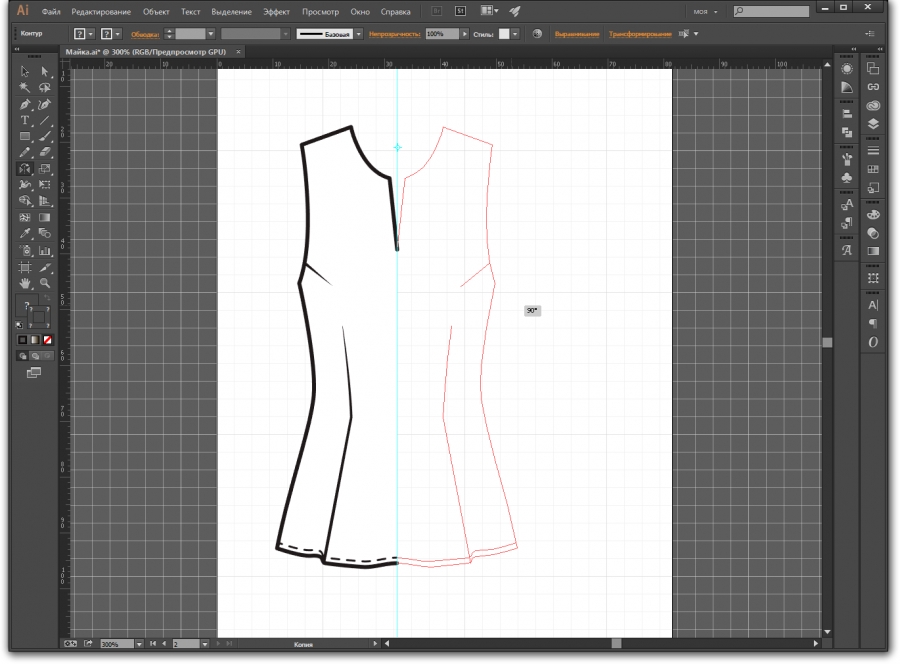Screen dimensions: 900x664
Task: Open the Просмотр menu
Action: point(320,11)
